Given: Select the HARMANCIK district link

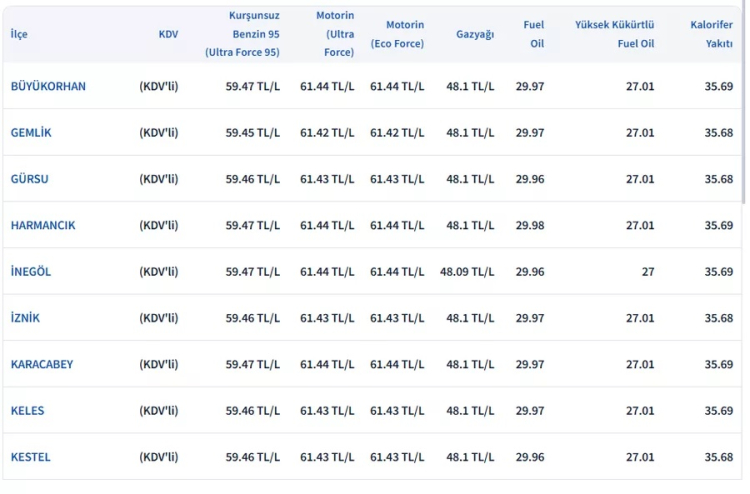Looking at the screenshot, I should (x=43, y=225).
